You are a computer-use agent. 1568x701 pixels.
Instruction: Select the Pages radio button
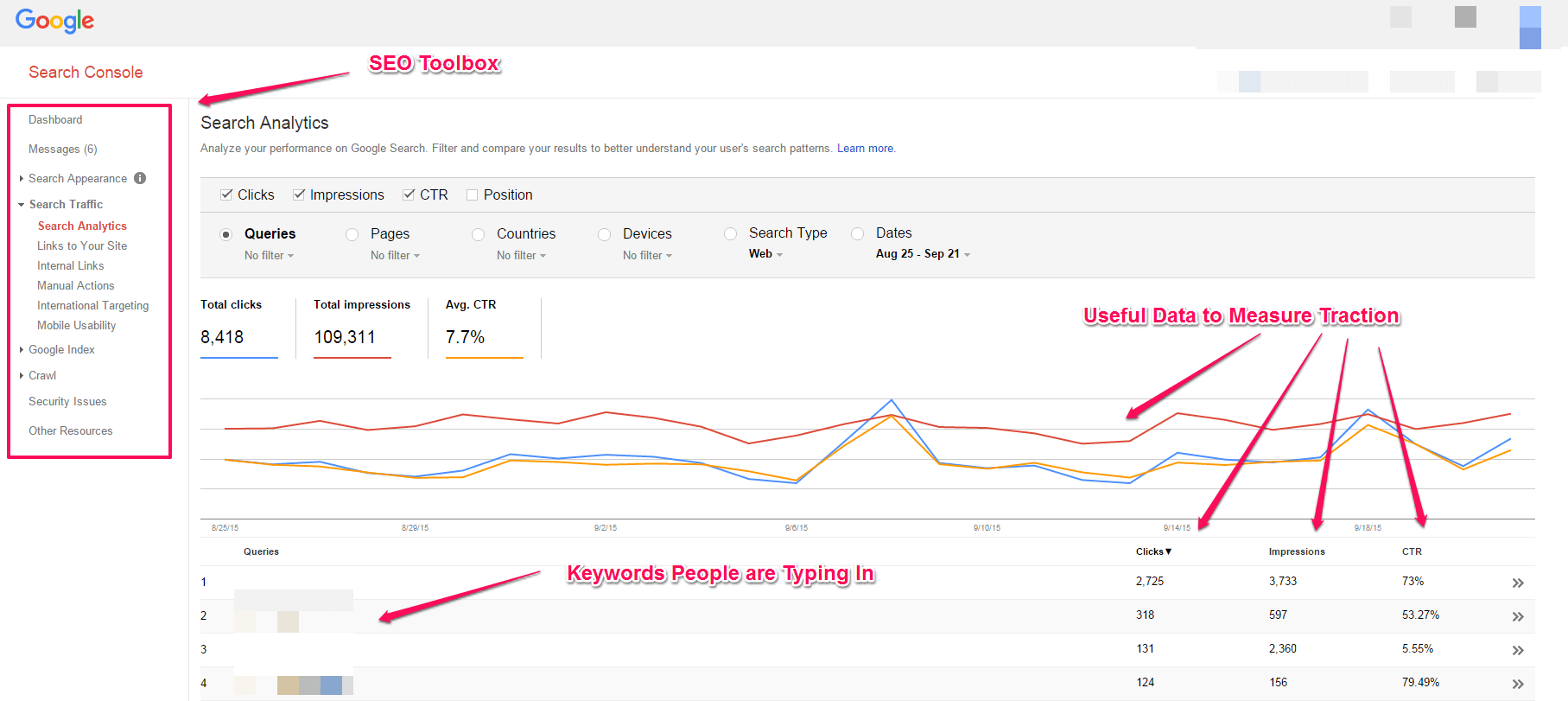(x=352, y=234)
